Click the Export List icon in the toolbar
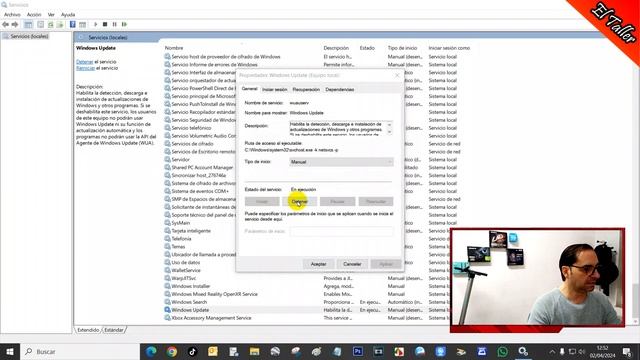The width and height of the screenshot is (640, 360). tap(60, 24)
